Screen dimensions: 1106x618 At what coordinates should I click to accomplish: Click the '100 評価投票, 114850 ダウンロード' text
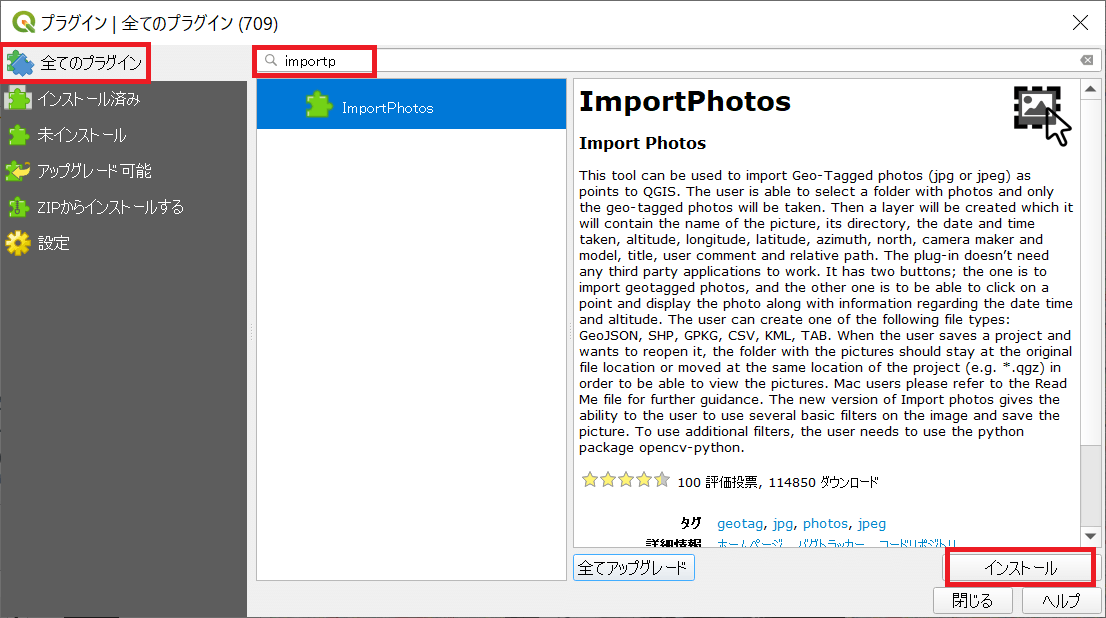[x=778, y=483]
